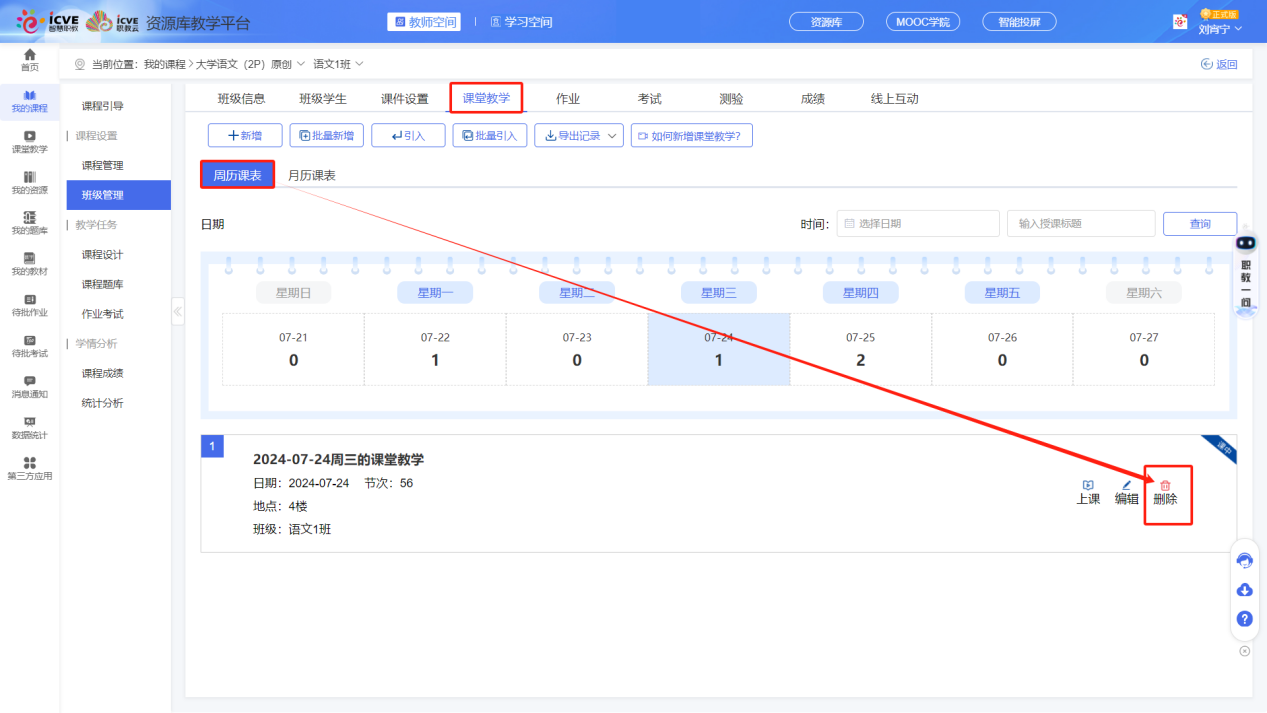Click the 查询 search button

click(1199, 223)
